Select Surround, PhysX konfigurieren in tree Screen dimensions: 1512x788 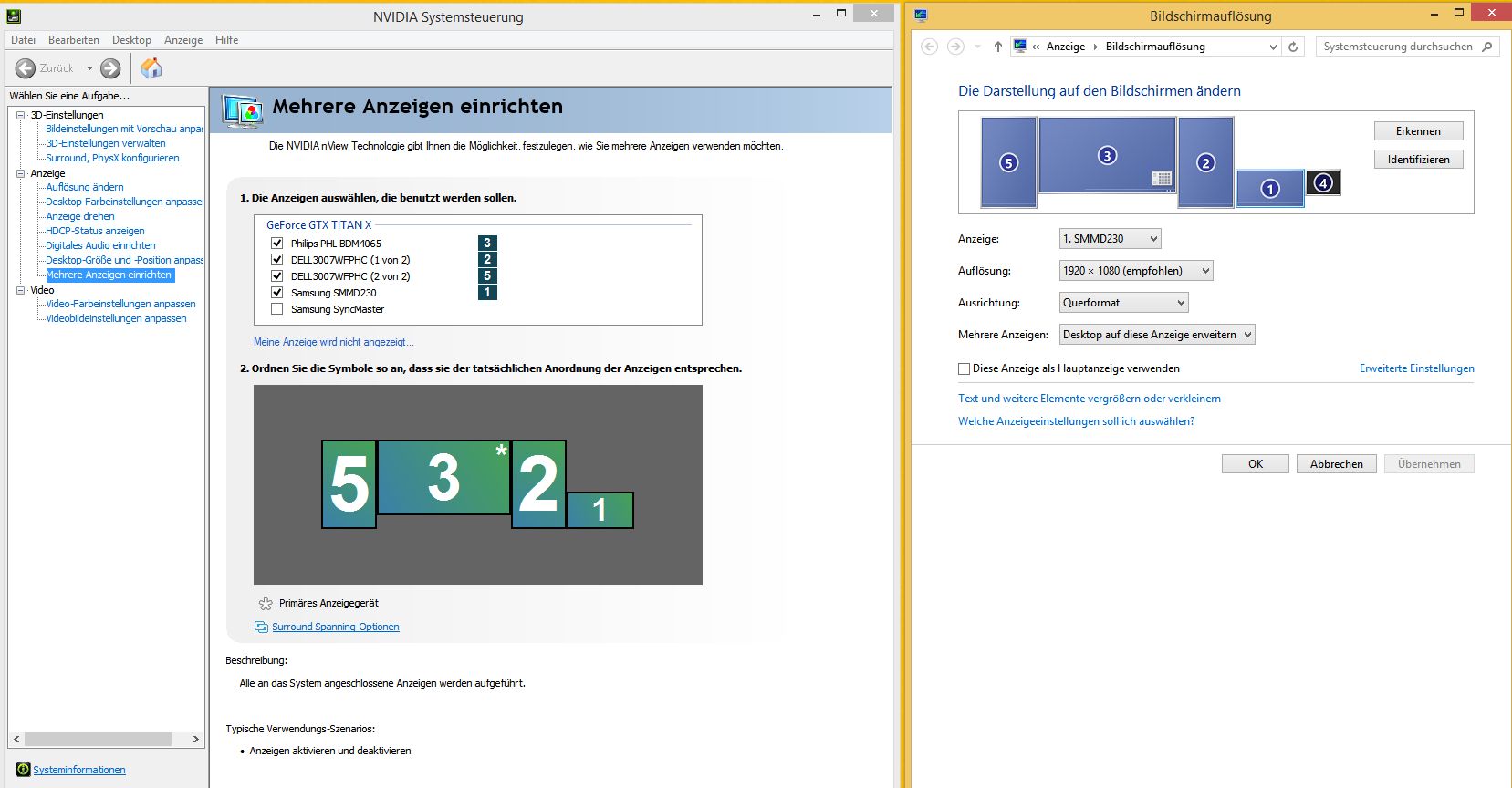pos(112,158)
